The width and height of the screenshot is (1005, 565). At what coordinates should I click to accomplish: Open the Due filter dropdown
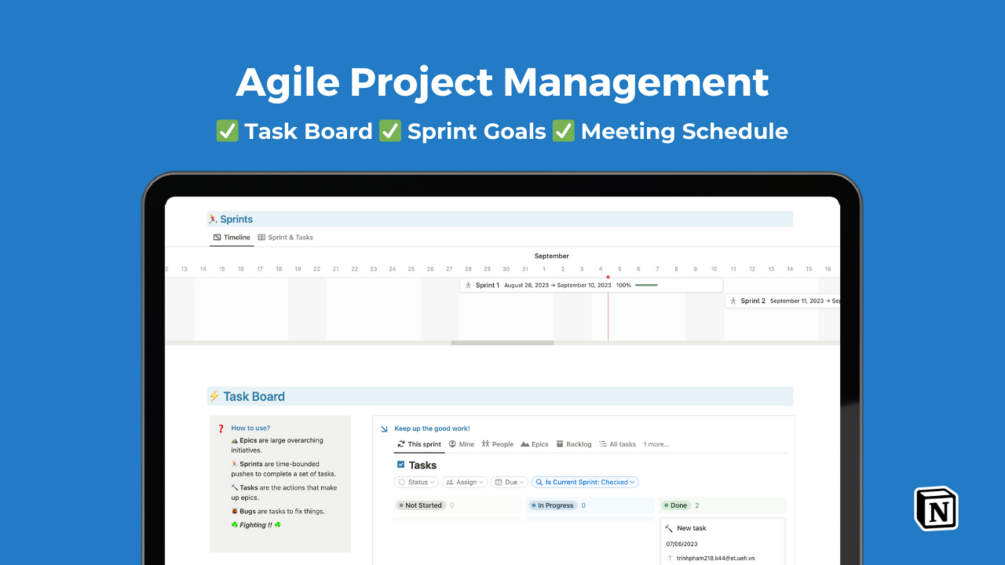pyautogui.click(x=510, y=482)
